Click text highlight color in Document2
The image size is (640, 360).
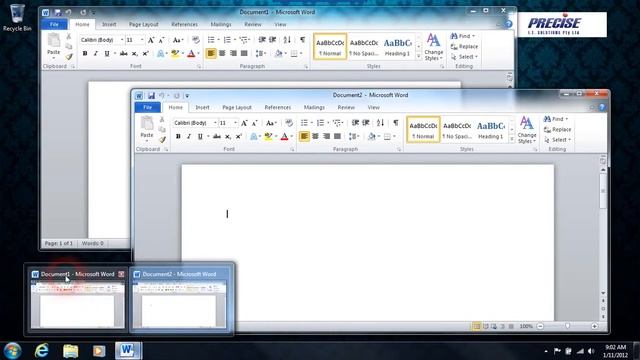coord(268,136)
